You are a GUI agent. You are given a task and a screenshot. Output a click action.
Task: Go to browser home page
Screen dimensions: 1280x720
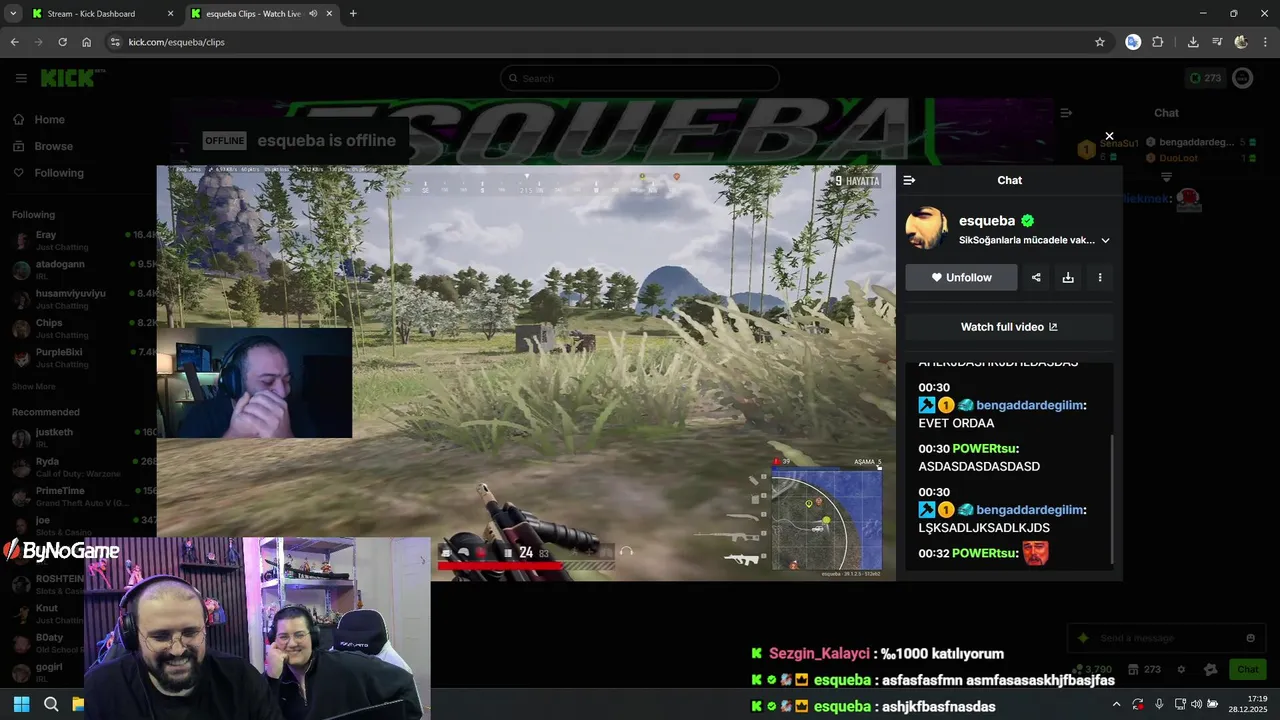click(x=87, y=42)
